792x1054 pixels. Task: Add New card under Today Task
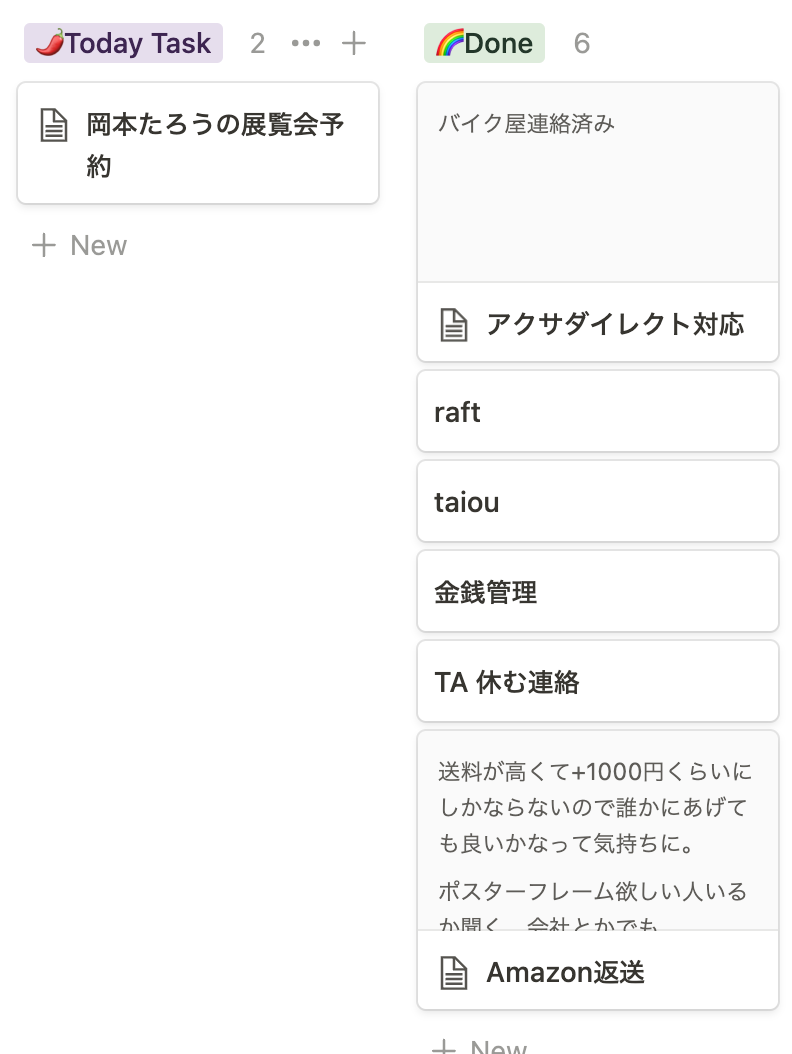(98, 246)
